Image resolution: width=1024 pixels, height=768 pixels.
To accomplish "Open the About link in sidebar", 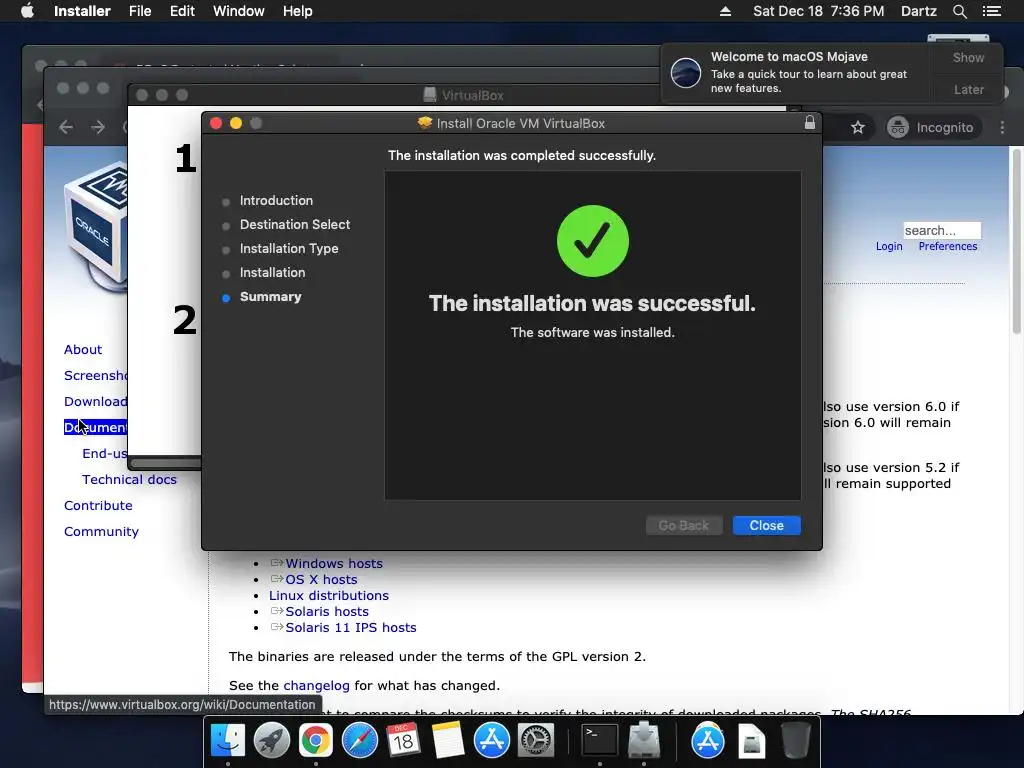I will [83, 349].
